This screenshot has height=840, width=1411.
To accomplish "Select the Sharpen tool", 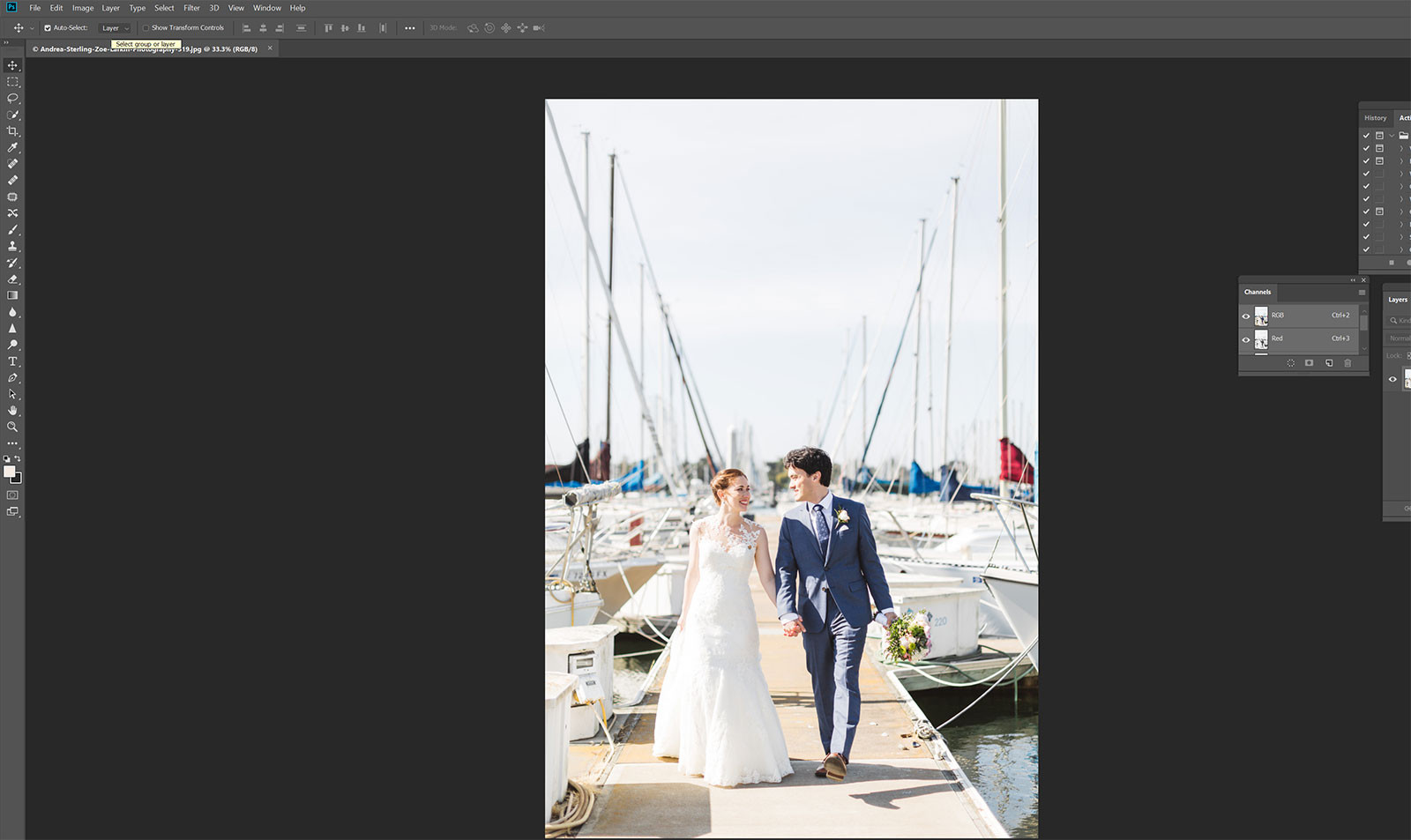I will click(12, 328).
